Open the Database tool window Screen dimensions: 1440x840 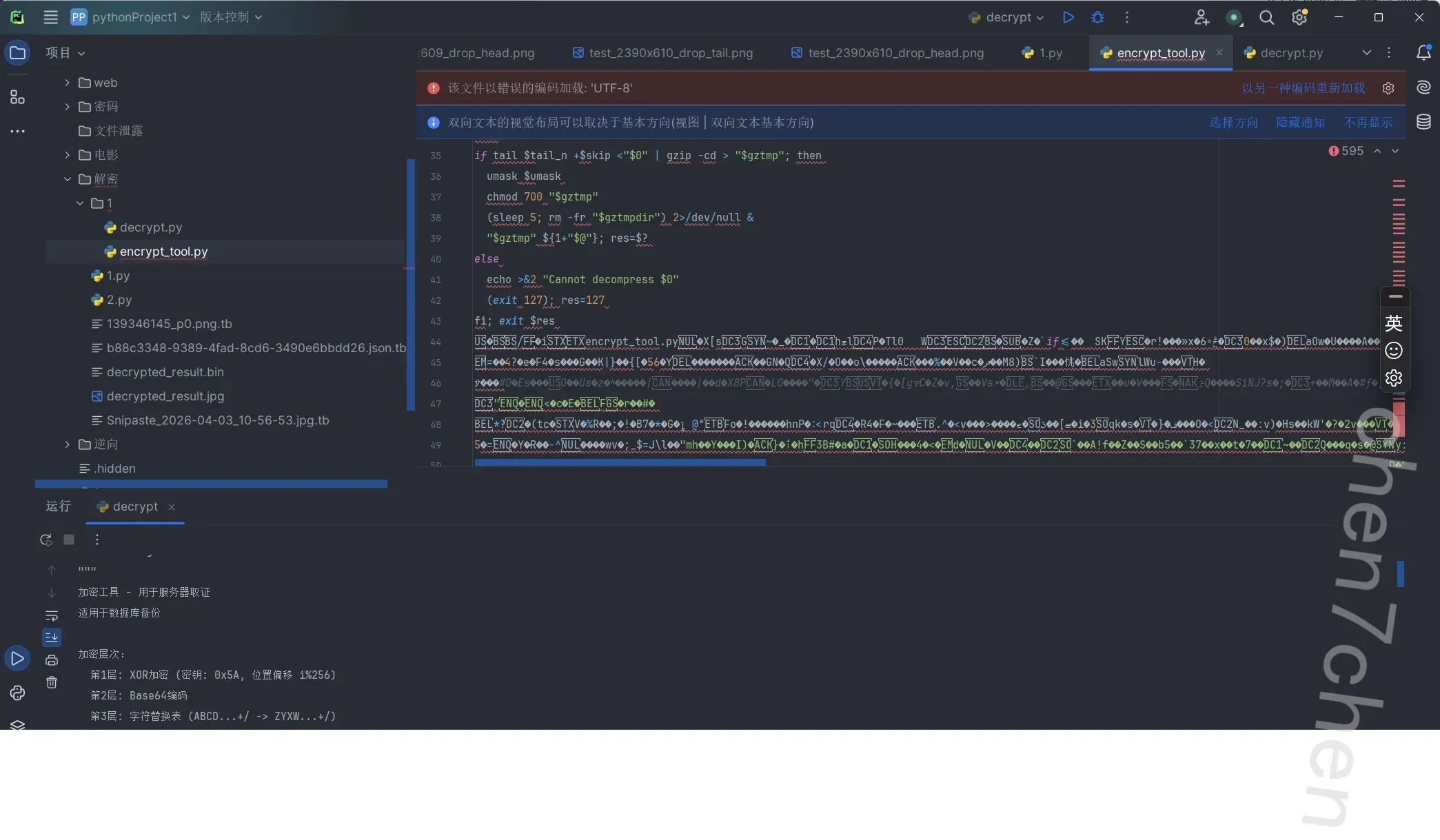pos(1423,122)
